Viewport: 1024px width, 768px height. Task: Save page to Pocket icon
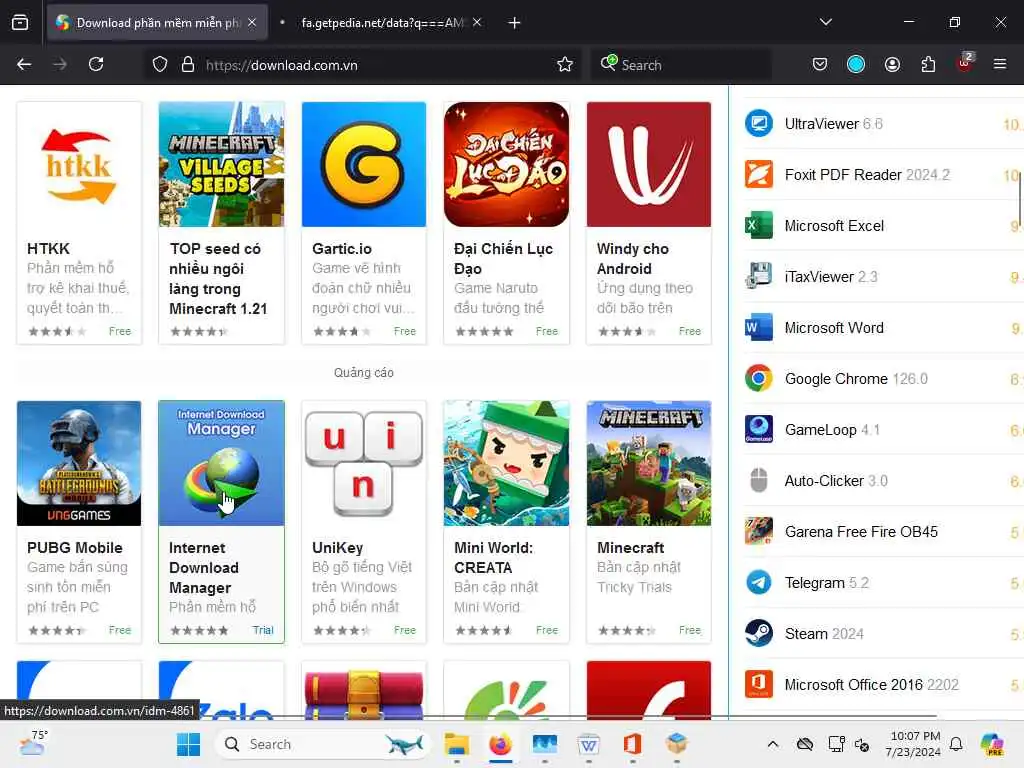(820, 64)
